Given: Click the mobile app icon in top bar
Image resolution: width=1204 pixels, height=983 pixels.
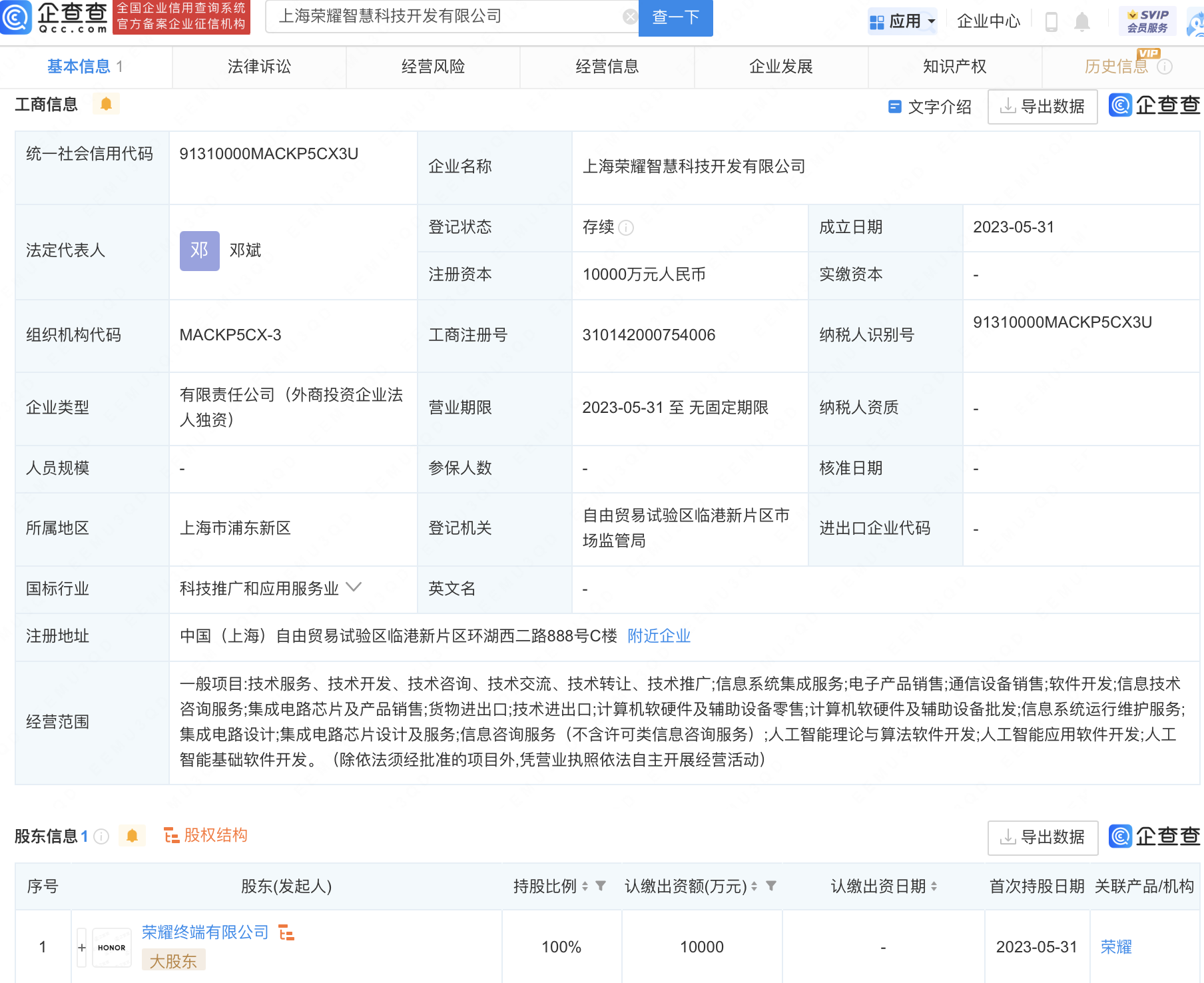Looking at the screenshot, I should click(x=1051, y=21).
